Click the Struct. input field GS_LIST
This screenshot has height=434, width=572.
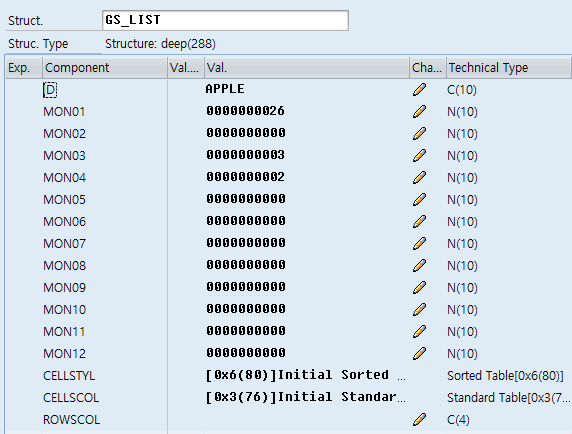click(x=225, y=20)
